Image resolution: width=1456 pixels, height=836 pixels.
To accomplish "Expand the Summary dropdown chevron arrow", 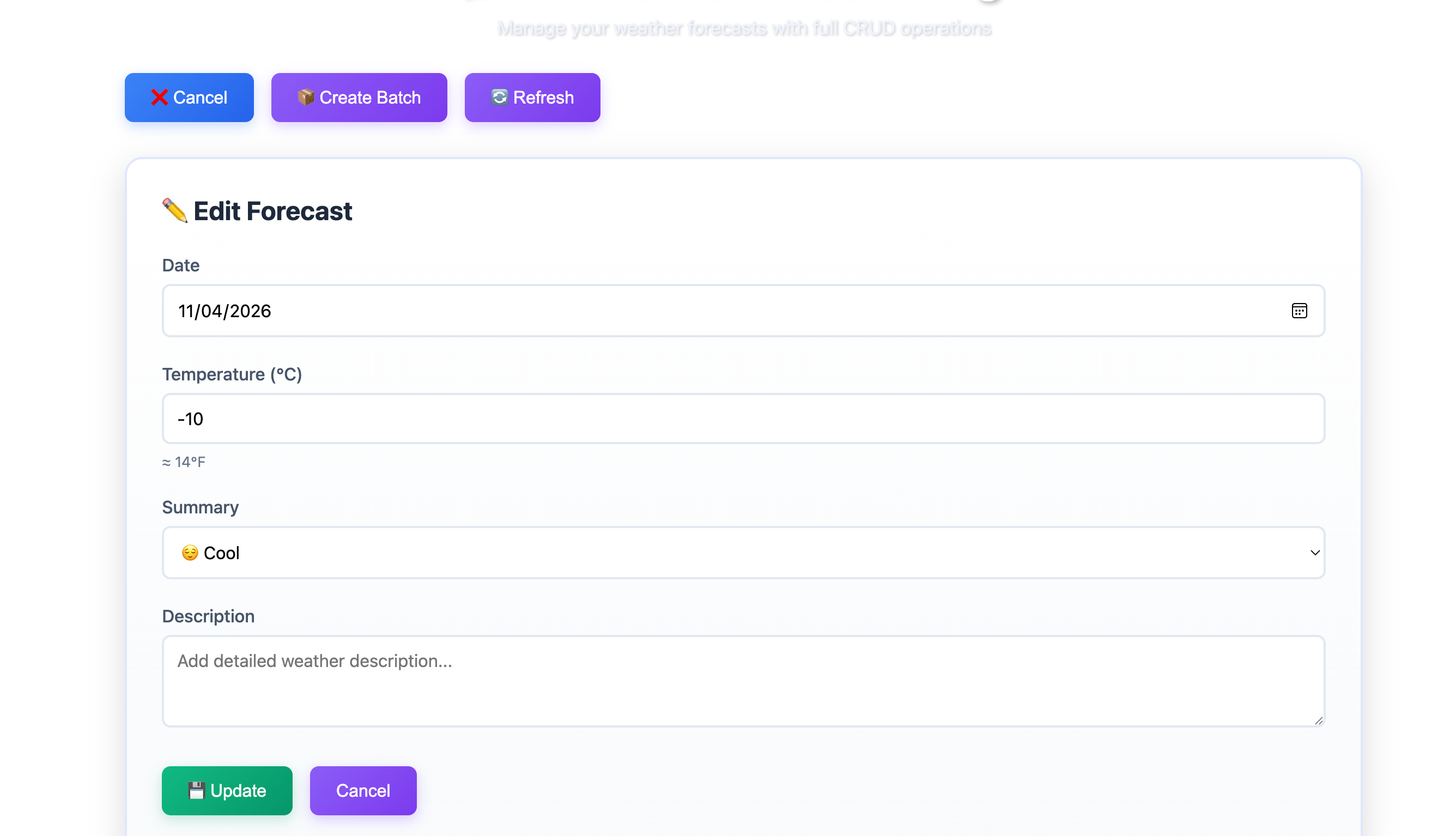I will click(1315, 553).
